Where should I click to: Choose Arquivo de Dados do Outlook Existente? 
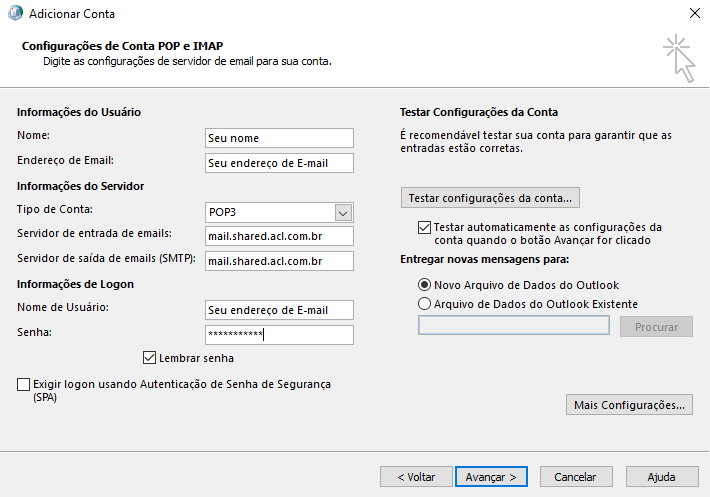425,304
